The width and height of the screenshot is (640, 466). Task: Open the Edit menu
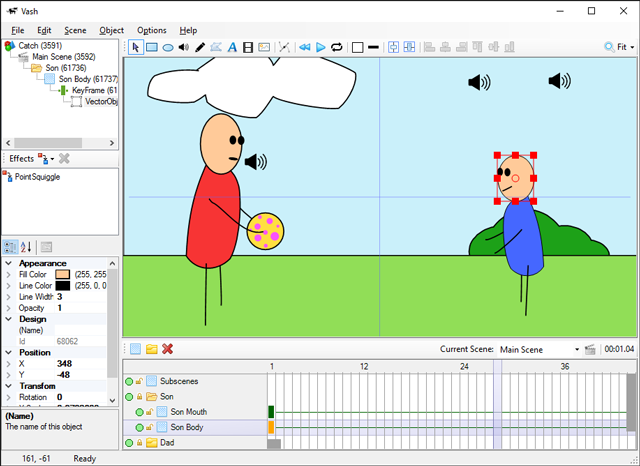pyautogui.click(x=44, y=30)
